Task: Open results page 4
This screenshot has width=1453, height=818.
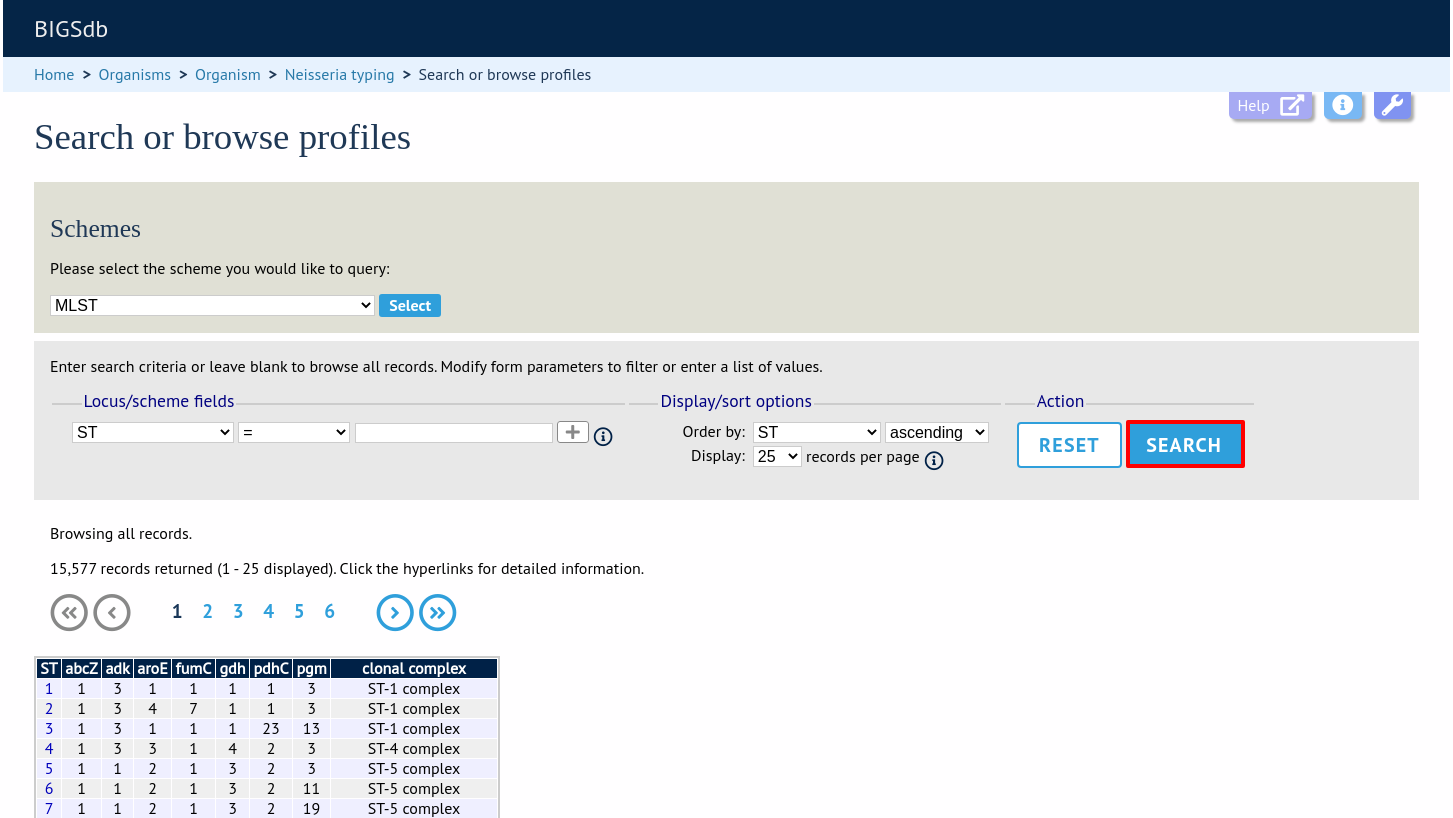Action: point(268,612)
